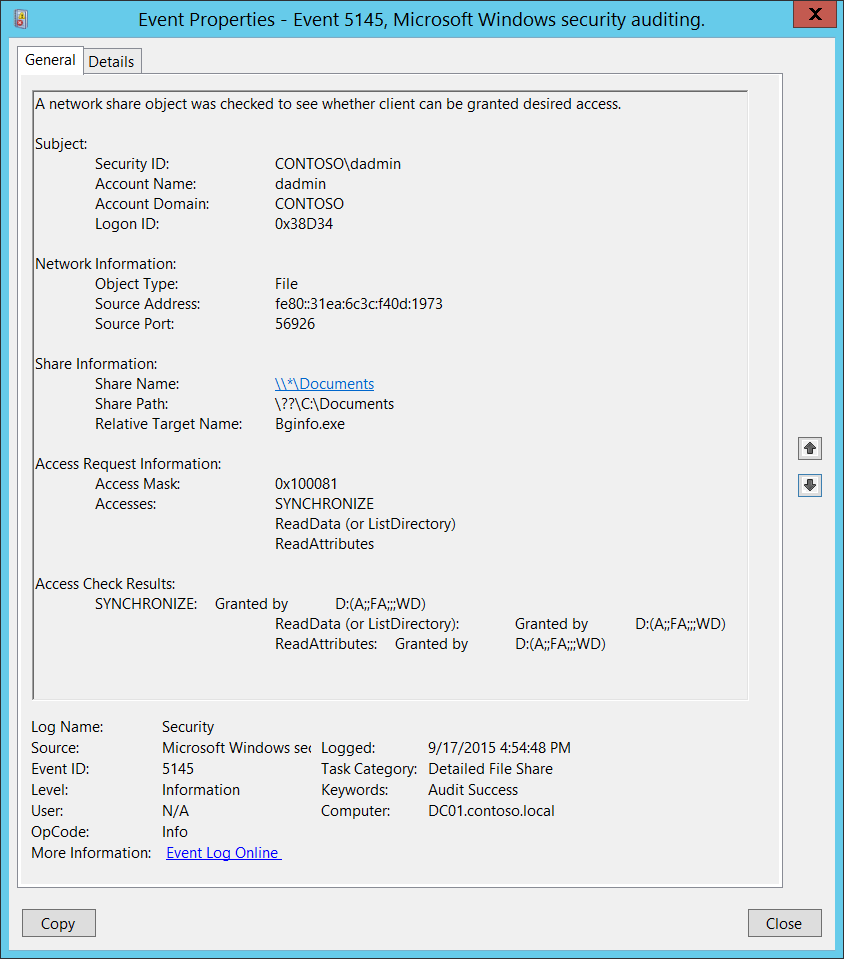Click the Task Category Detailed File Share
The width and height of the screenshot is (844, 959).
(490, 769)
